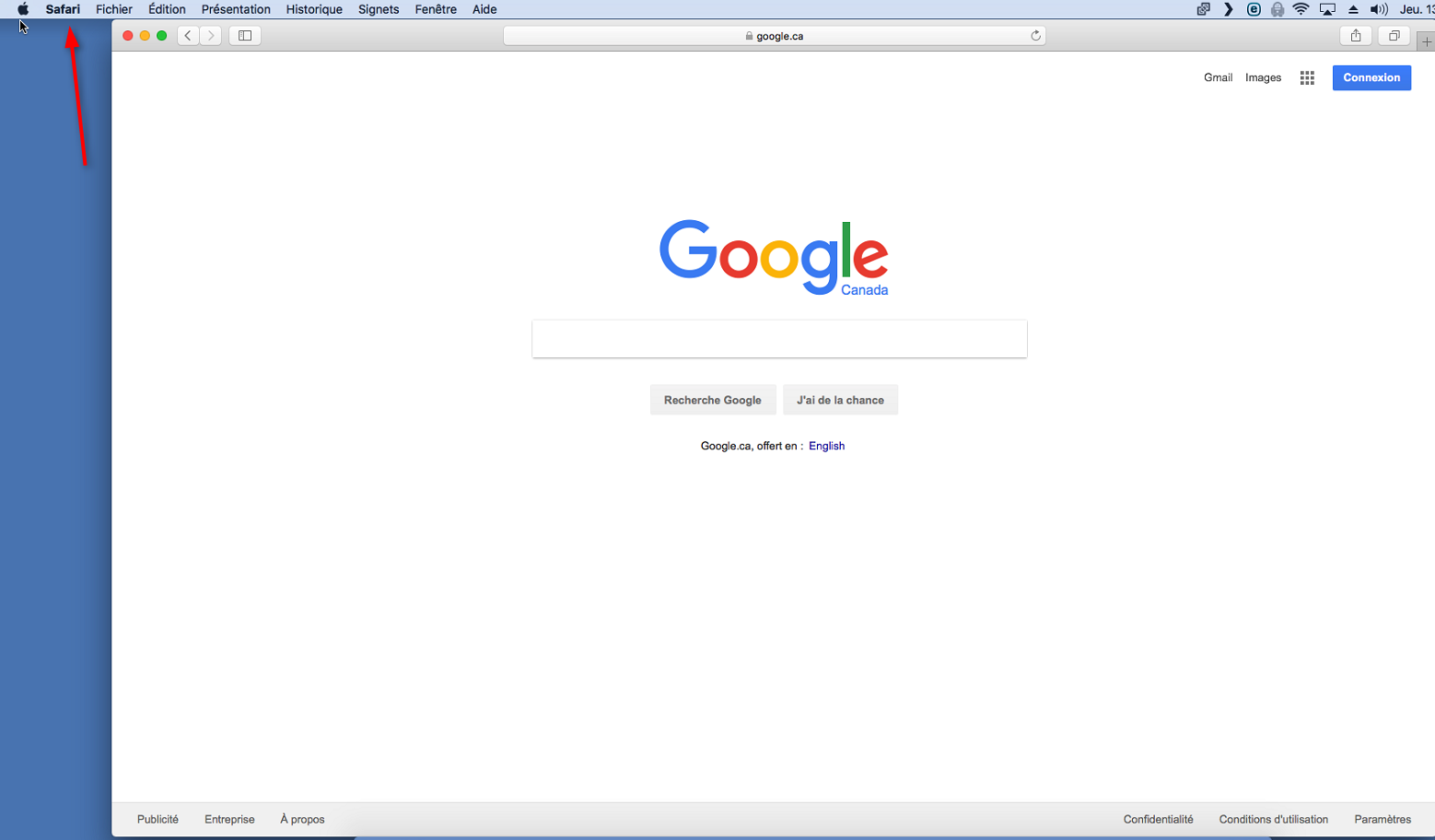The height and width of the screenshot is (840, 1435).
Task: Open the Confidentialité footer link
Action: coord(1158,819)
